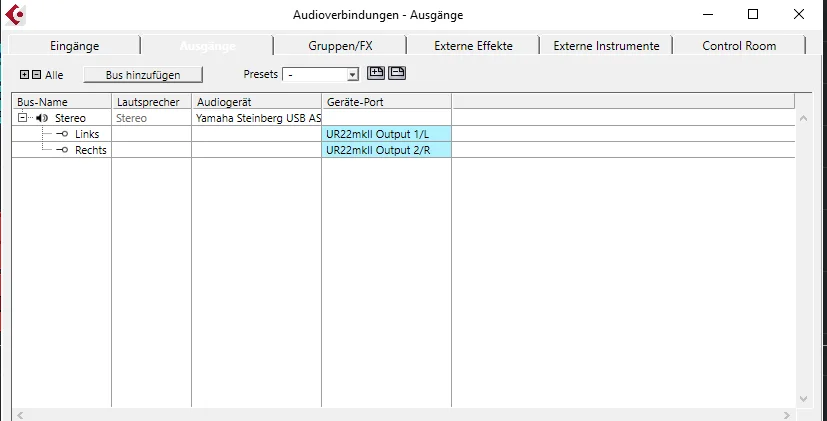Click the Bus hinzufügen button
The height and width of the screenshot is (421, 827).
pos(143,75)
